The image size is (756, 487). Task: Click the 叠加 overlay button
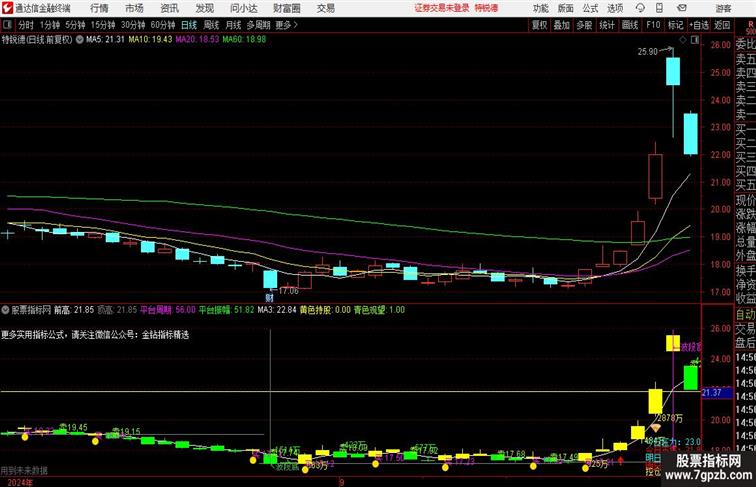(562, 25)
